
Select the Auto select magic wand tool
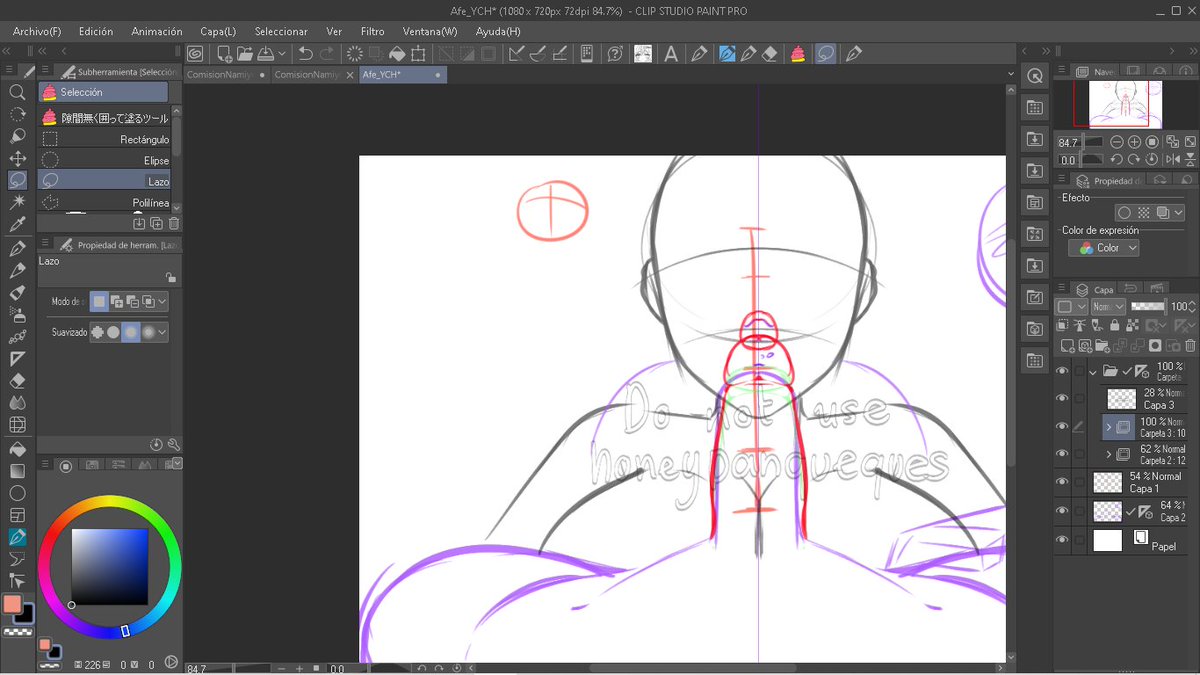[17, 203]
